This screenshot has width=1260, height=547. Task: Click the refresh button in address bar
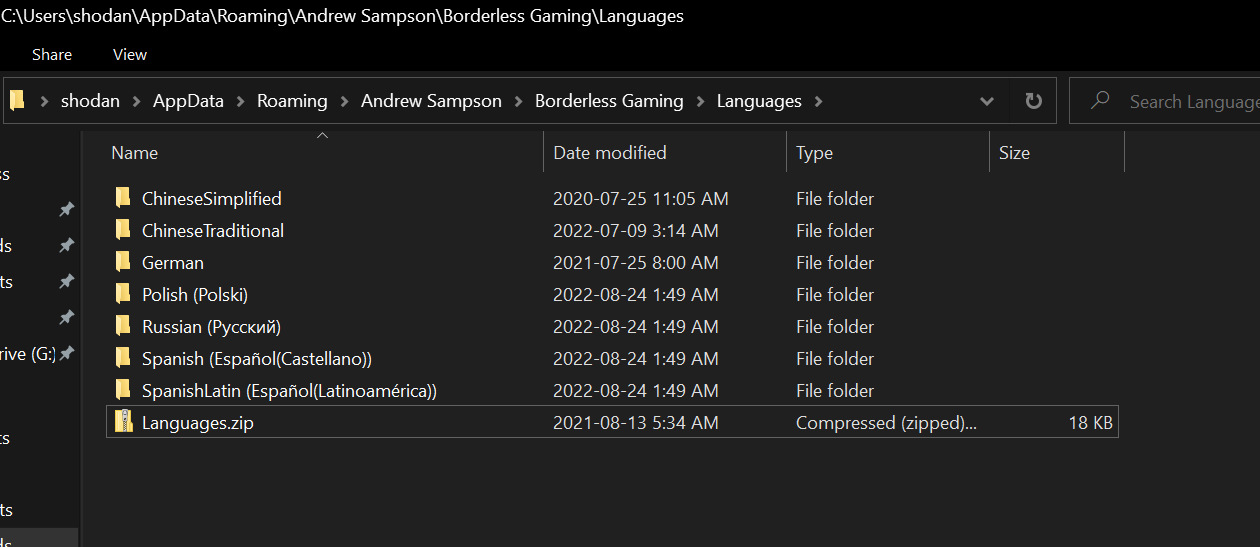[x=1034, y=101]
